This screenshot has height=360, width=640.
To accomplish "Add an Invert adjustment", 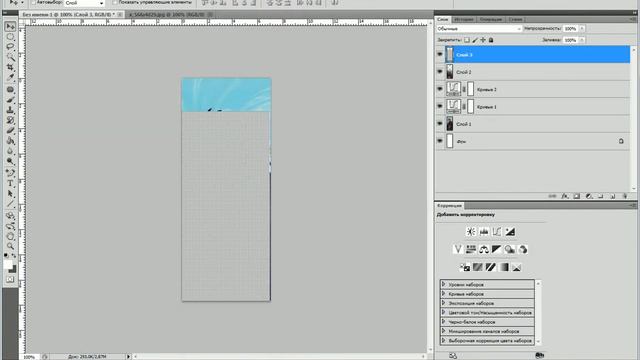I will [465, 267].
